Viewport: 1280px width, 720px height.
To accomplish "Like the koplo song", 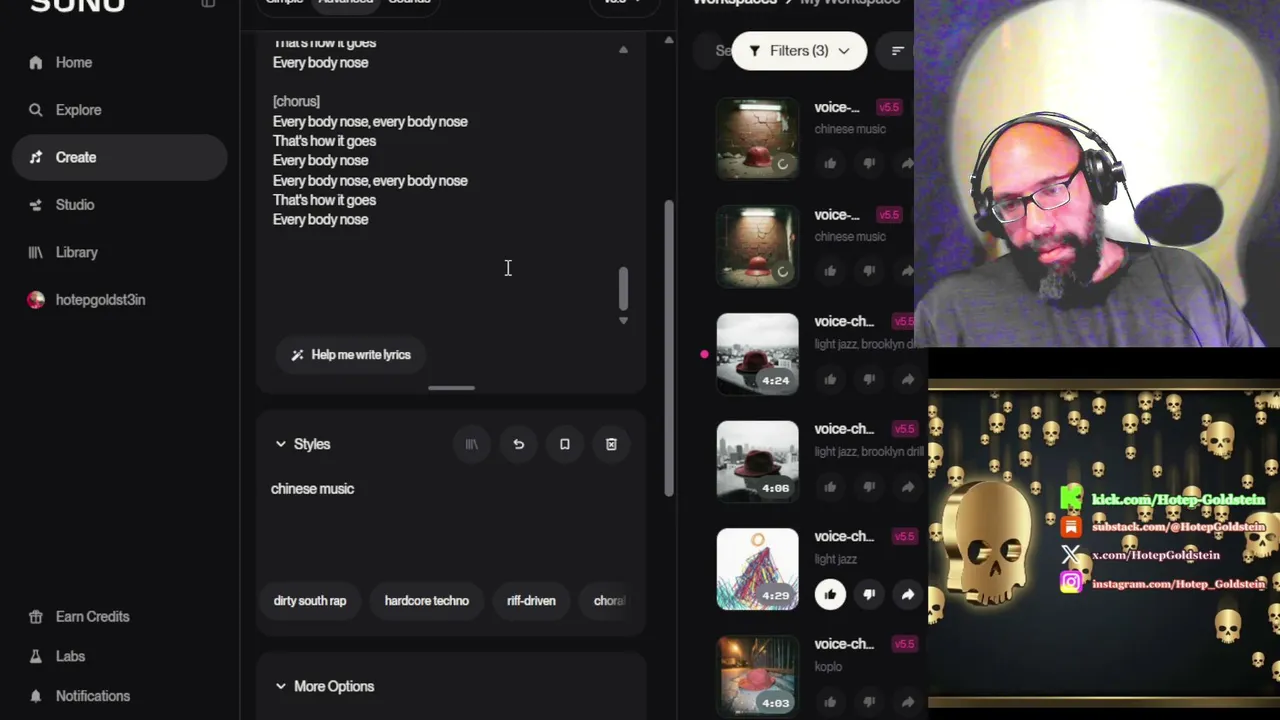I will point(830,702).
